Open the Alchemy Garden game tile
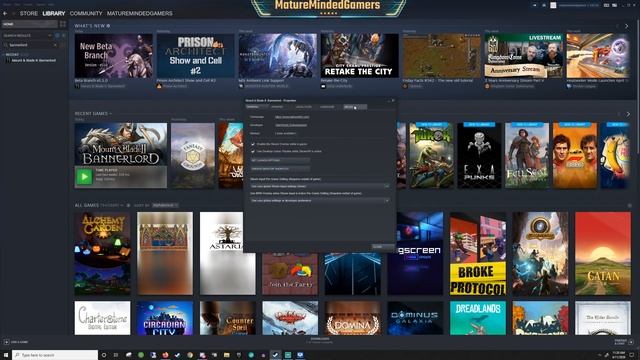 pyautogui.click(x=103, y=253)
